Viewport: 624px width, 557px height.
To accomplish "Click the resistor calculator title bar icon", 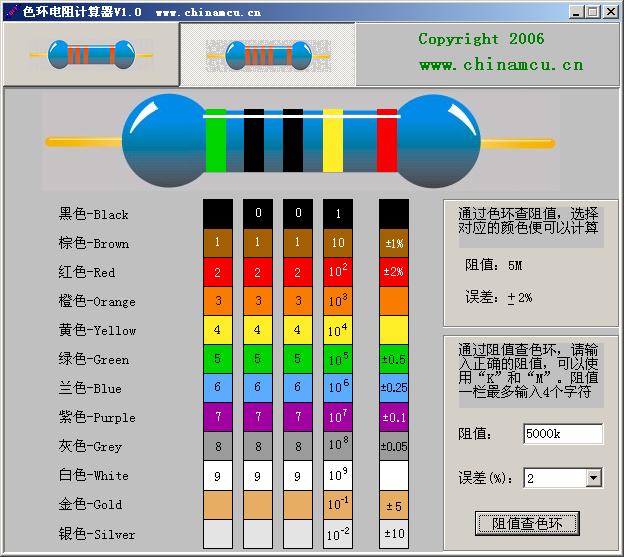I will (12, 12).
